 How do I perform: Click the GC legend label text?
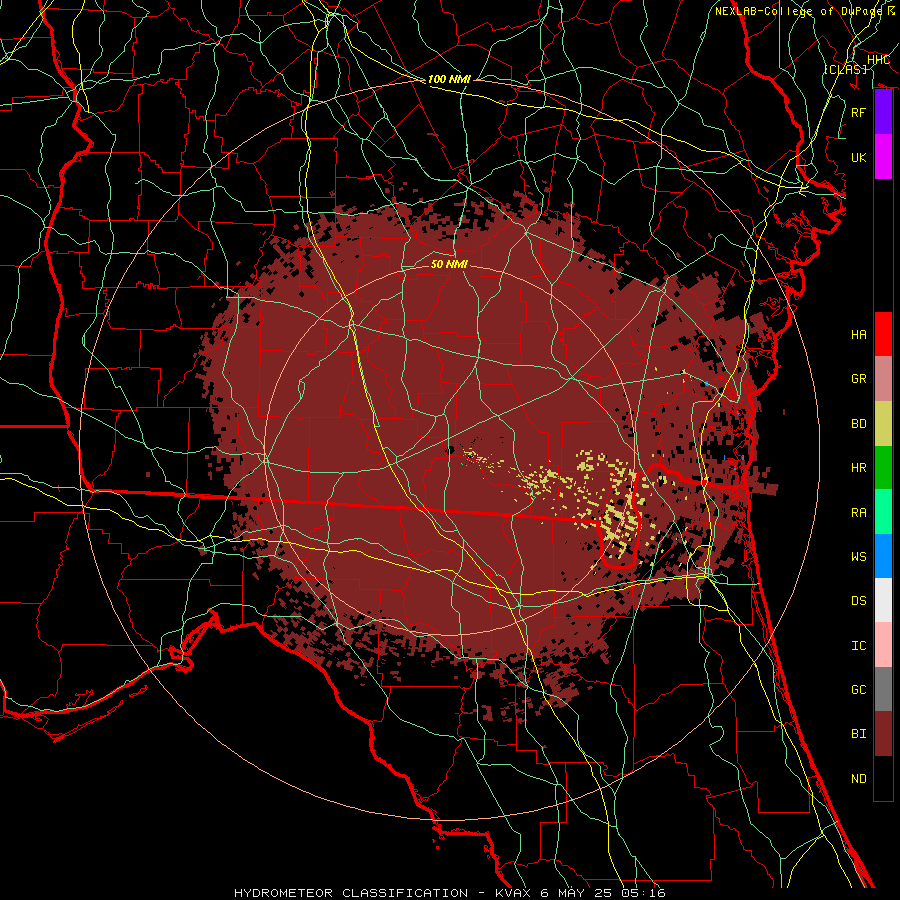pyautogui.click(x=859, y=689)
